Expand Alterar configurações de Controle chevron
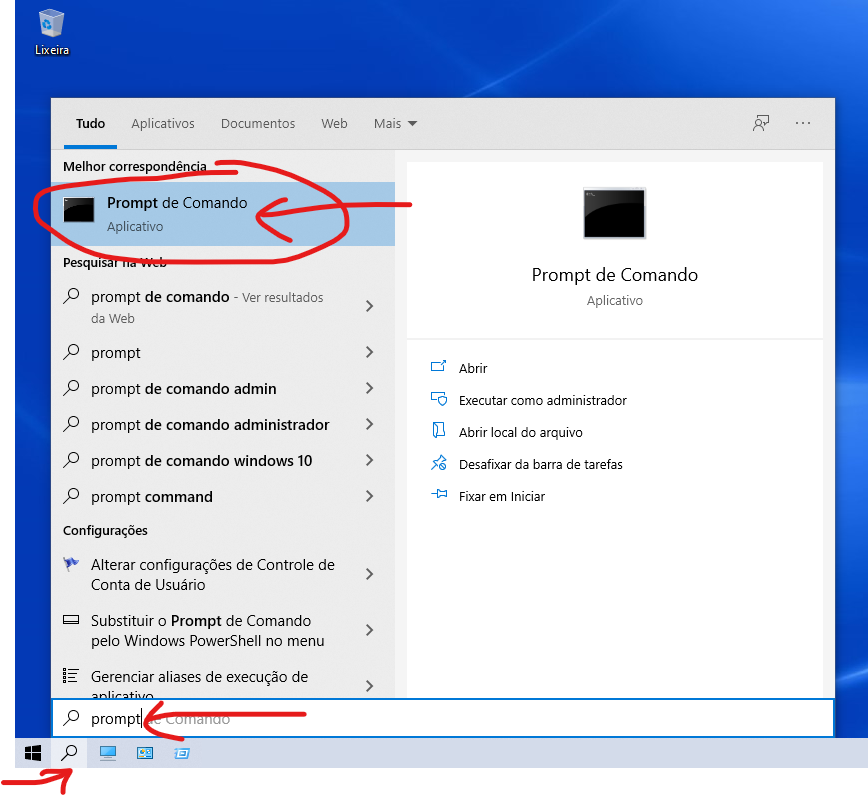The image size is (868, 795). 370,574
